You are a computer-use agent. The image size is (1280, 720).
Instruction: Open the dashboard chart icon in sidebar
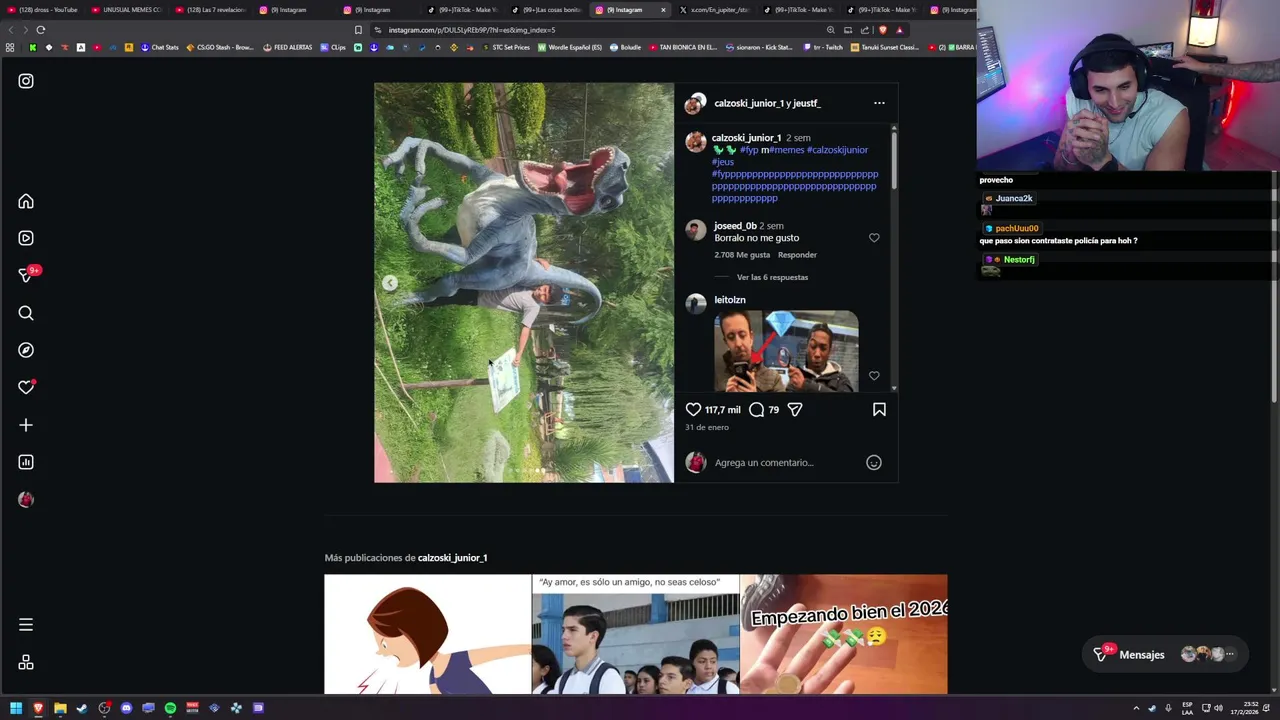click(26, 462)
